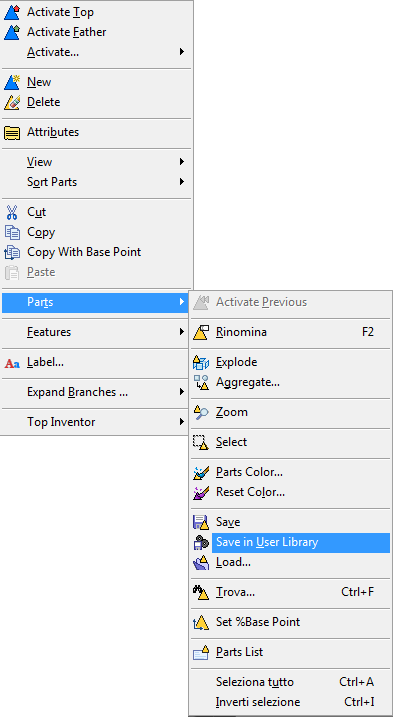Click the Cut scissors icon
This screenshot has height=717, width=393.
tap(12, 212)
